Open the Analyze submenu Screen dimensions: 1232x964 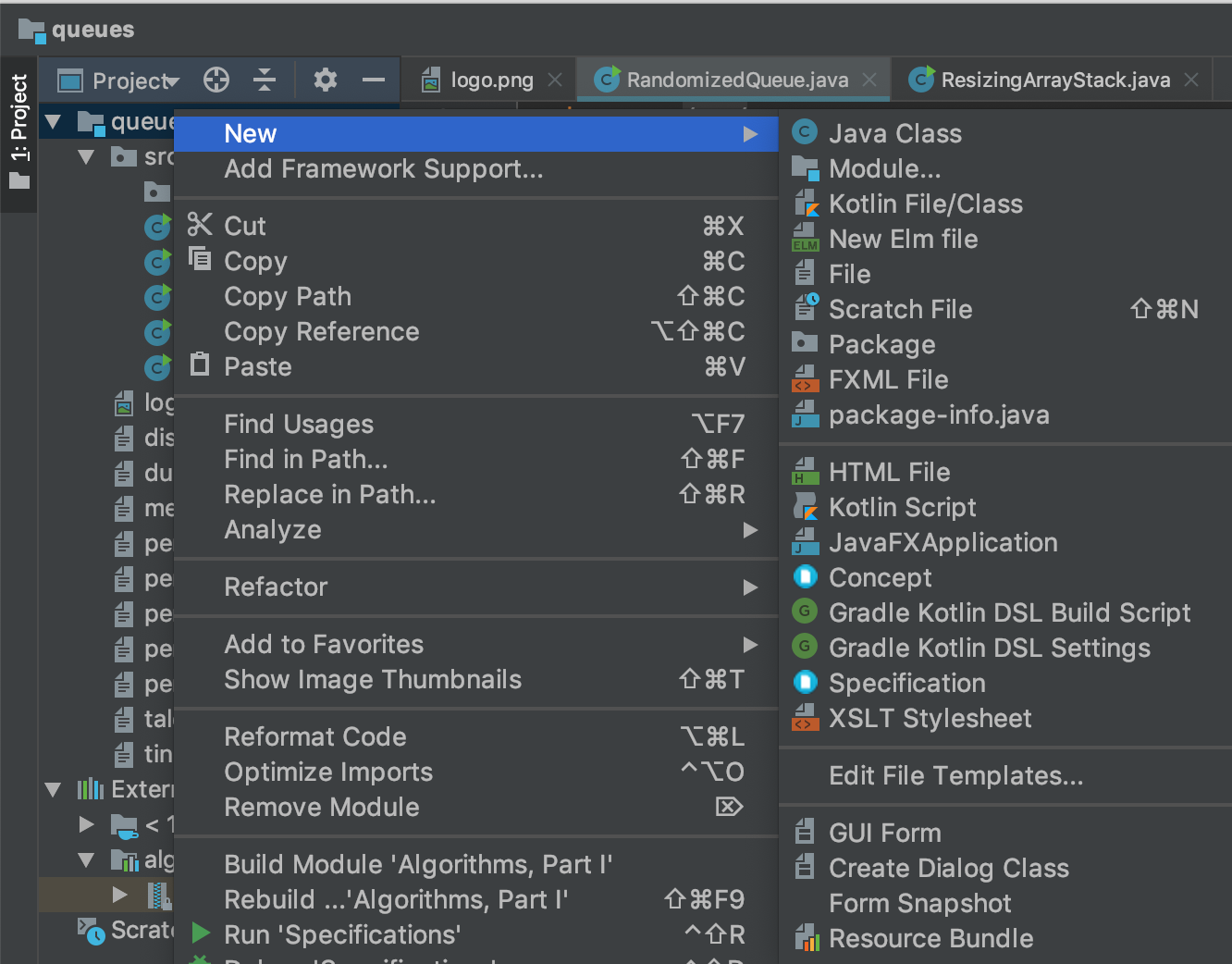coord(476,530)
